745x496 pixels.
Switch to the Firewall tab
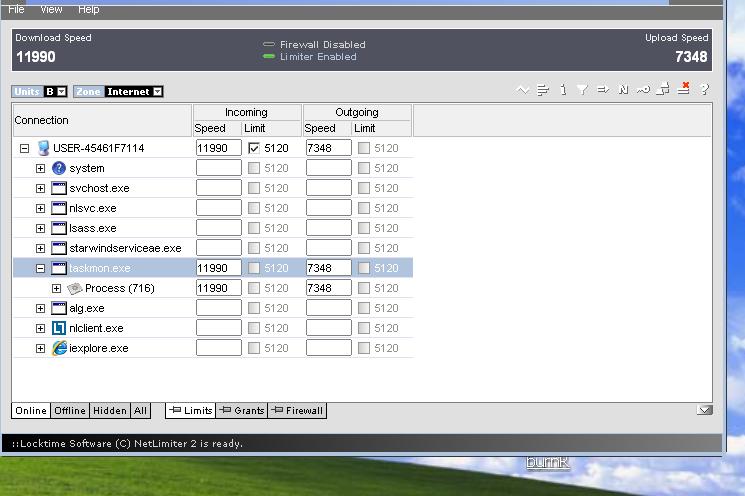298,411
